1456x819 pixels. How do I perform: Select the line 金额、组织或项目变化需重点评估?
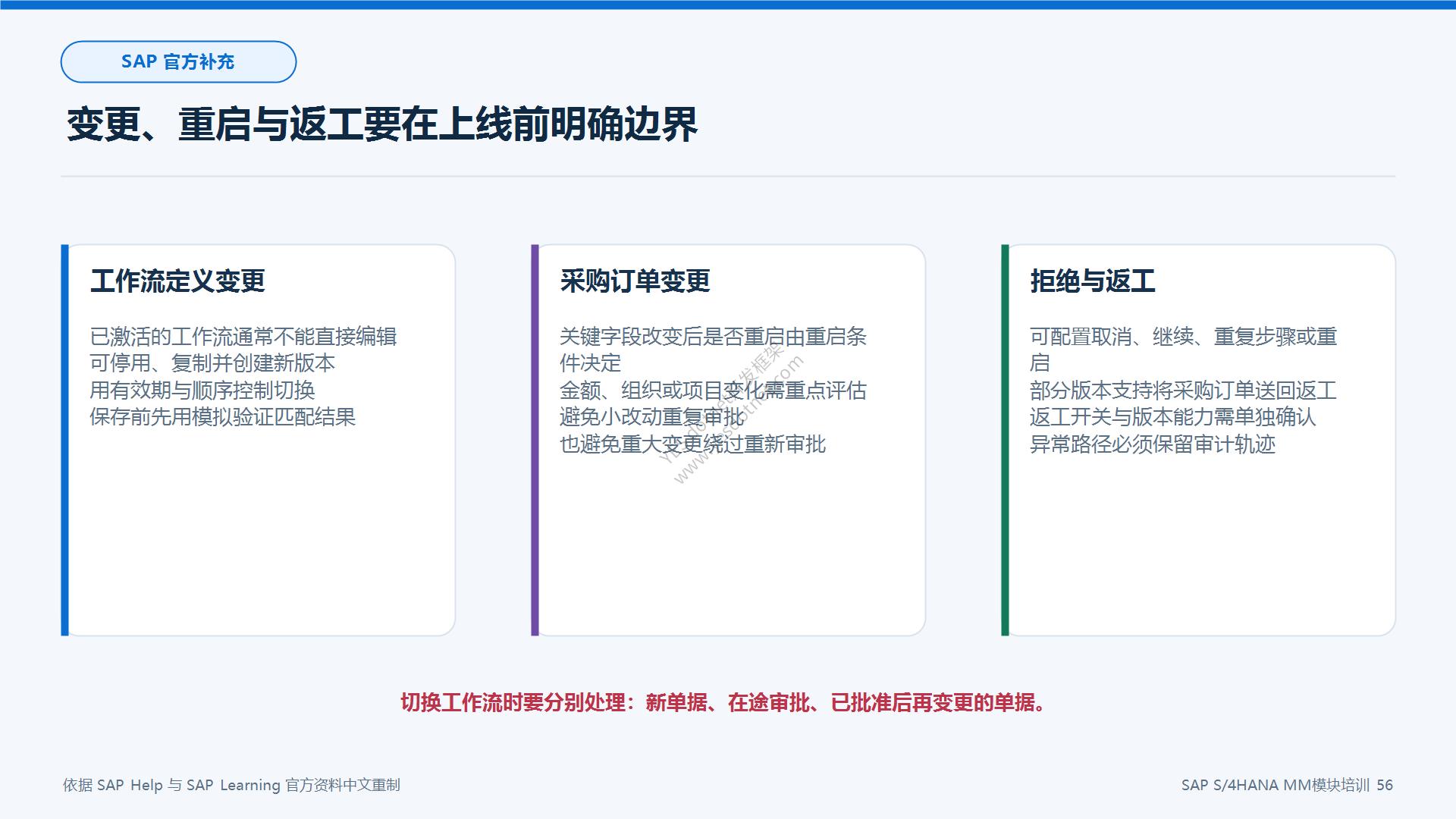tap(714, 391)
